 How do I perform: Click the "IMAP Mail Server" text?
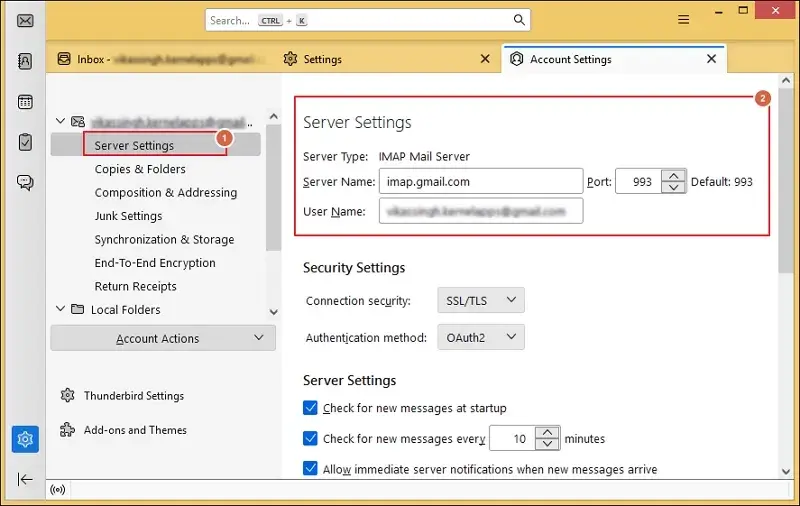(x=424, y=157)
